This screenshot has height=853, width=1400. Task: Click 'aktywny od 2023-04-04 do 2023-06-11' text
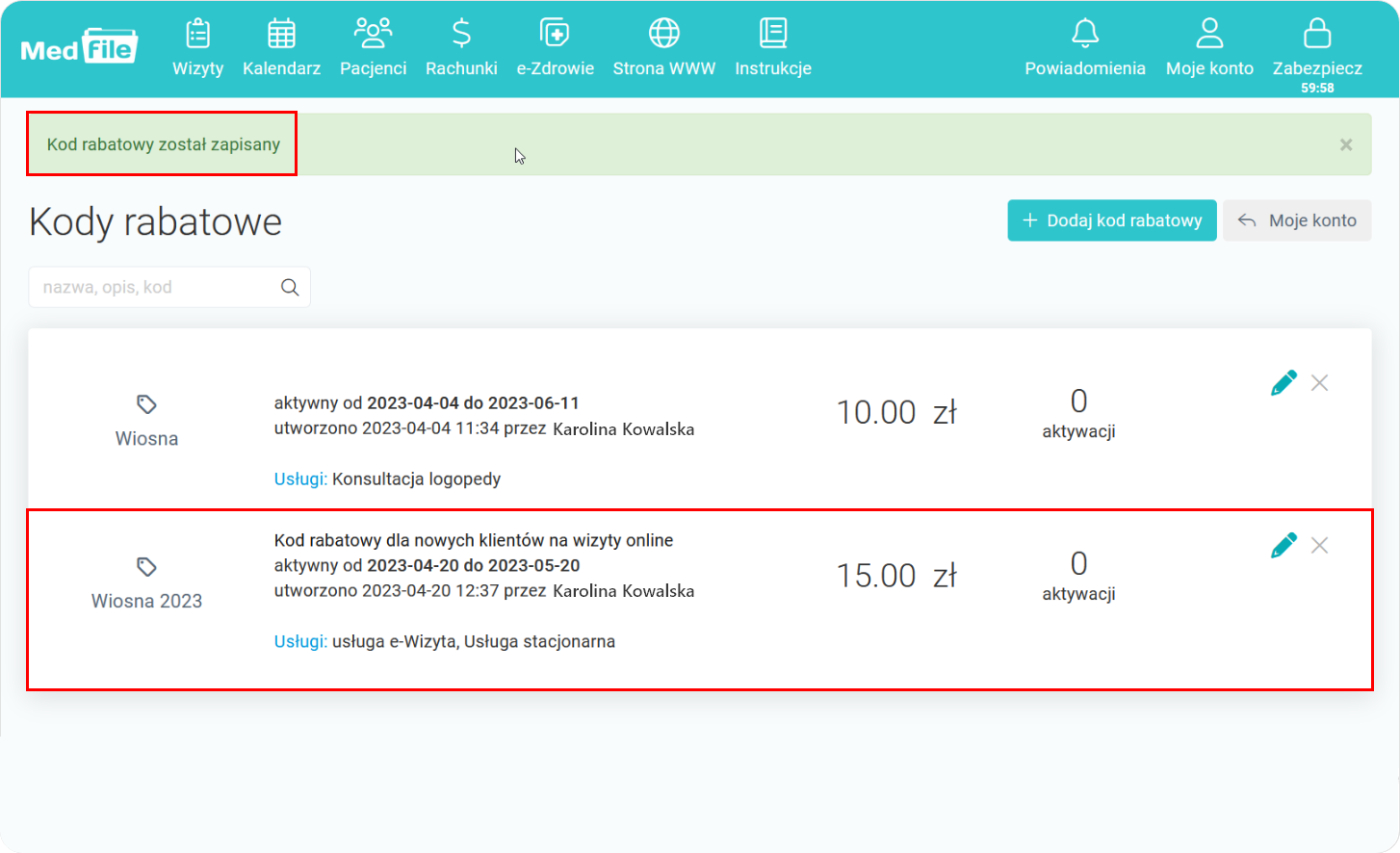pyautogui.click(x=427, y=402)
